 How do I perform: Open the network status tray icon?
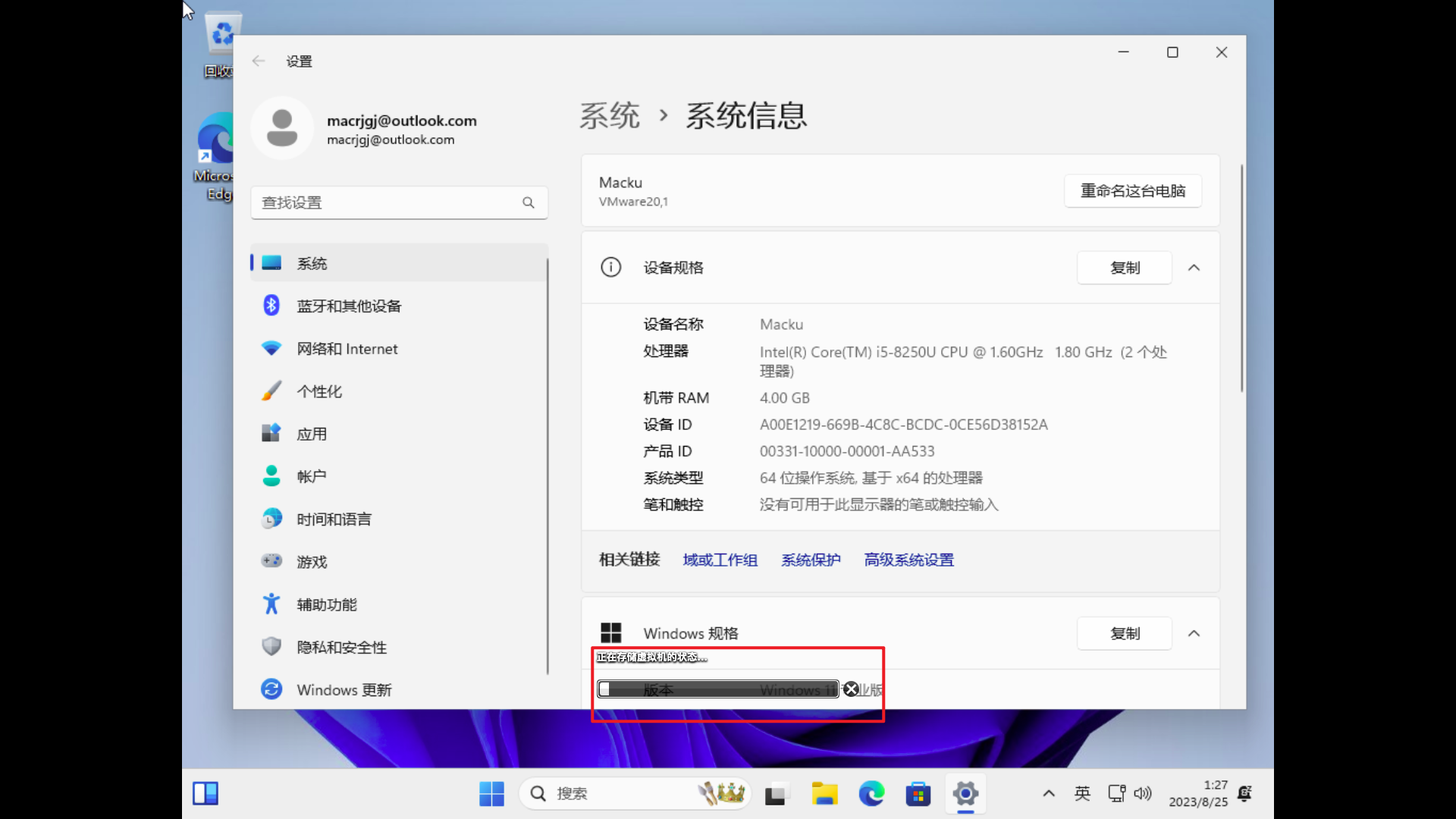tap(1116, 794)
